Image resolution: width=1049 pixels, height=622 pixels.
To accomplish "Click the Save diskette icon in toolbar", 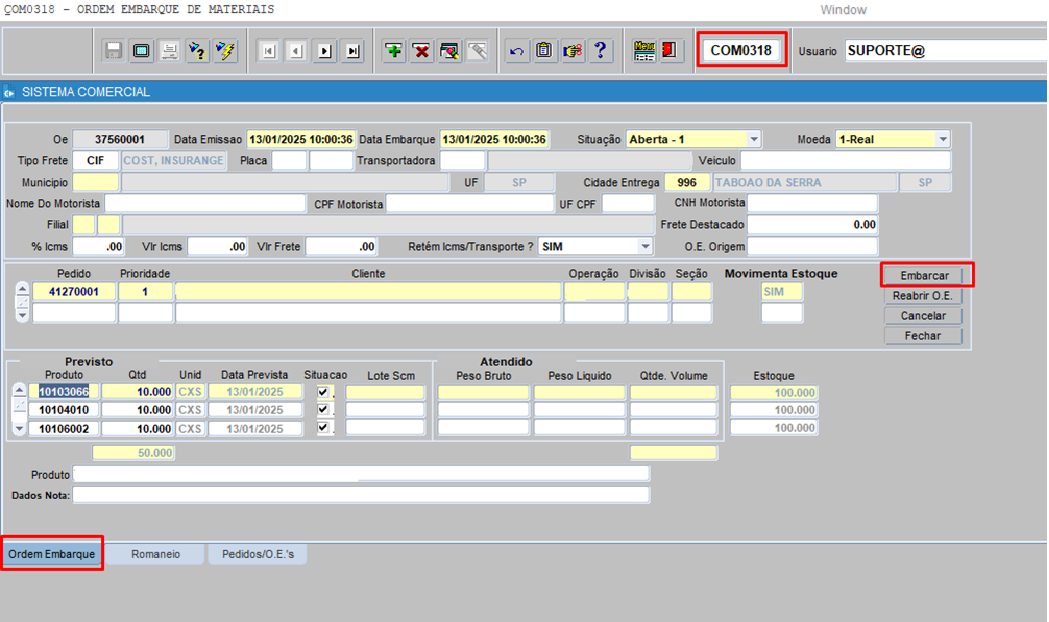I will point(113,51).
